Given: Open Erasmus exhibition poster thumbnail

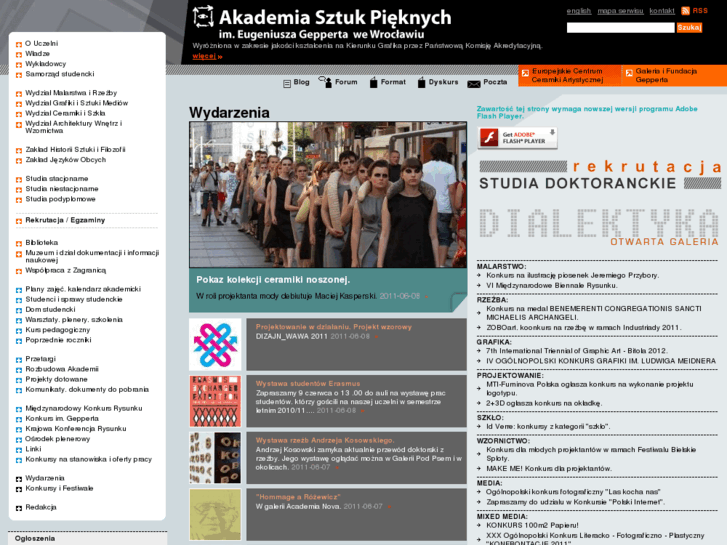Looking at the screenshot, I should pos(215,401).
